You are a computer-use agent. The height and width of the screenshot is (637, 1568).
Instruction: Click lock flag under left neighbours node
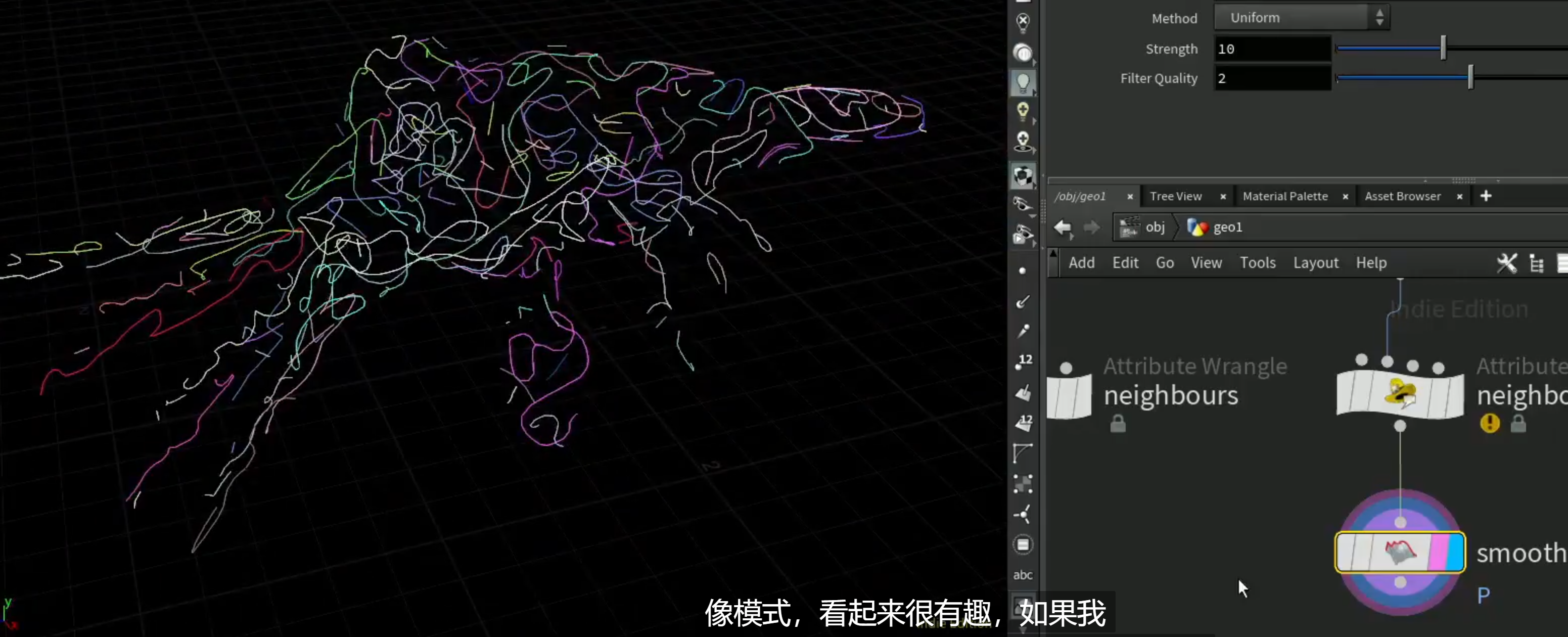click(1118, 424)
